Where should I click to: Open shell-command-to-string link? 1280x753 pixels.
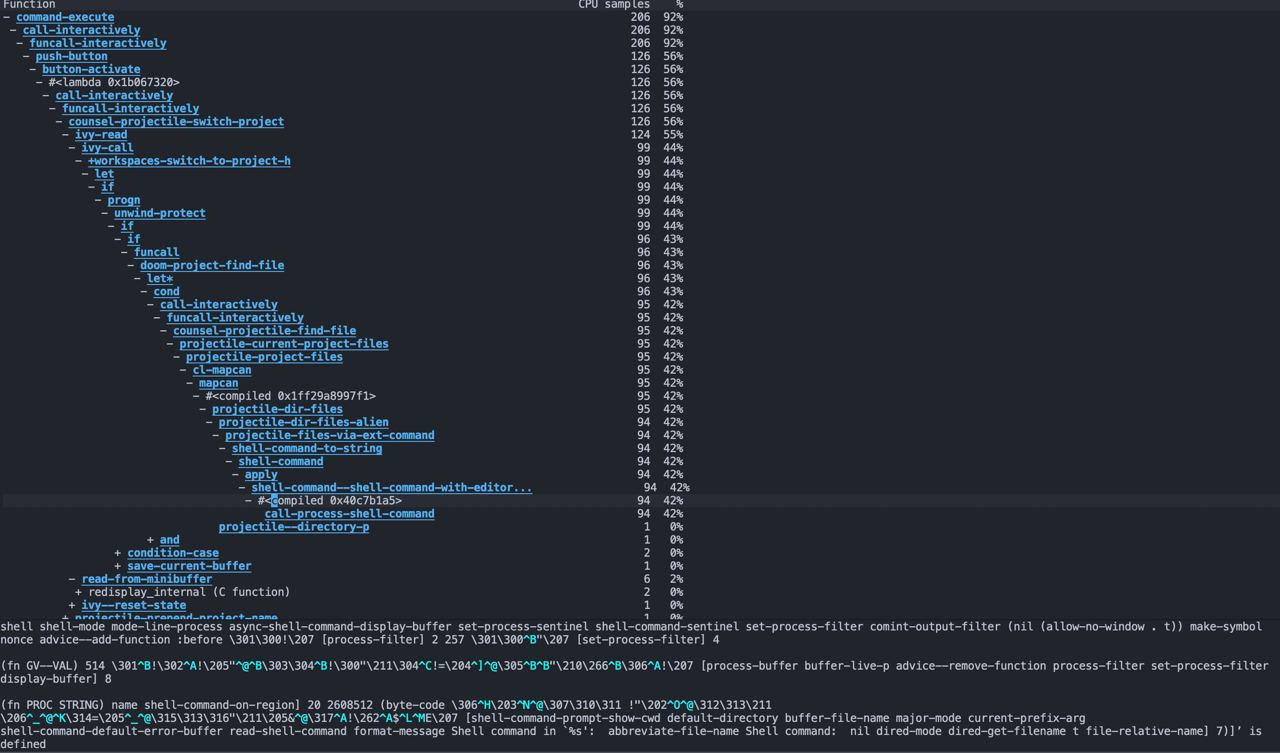307,448
